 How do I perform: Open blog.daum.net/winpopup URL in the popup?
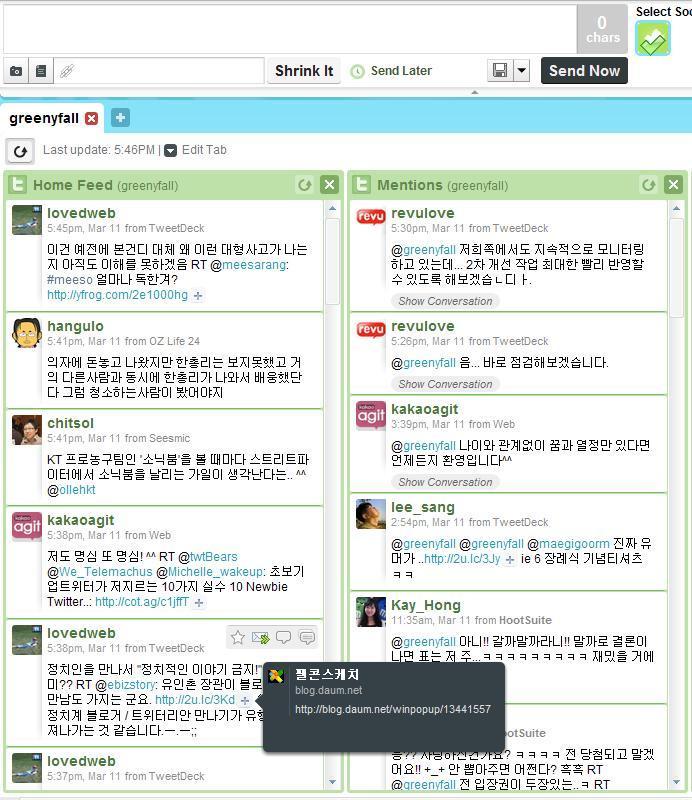tap(393, 709)
